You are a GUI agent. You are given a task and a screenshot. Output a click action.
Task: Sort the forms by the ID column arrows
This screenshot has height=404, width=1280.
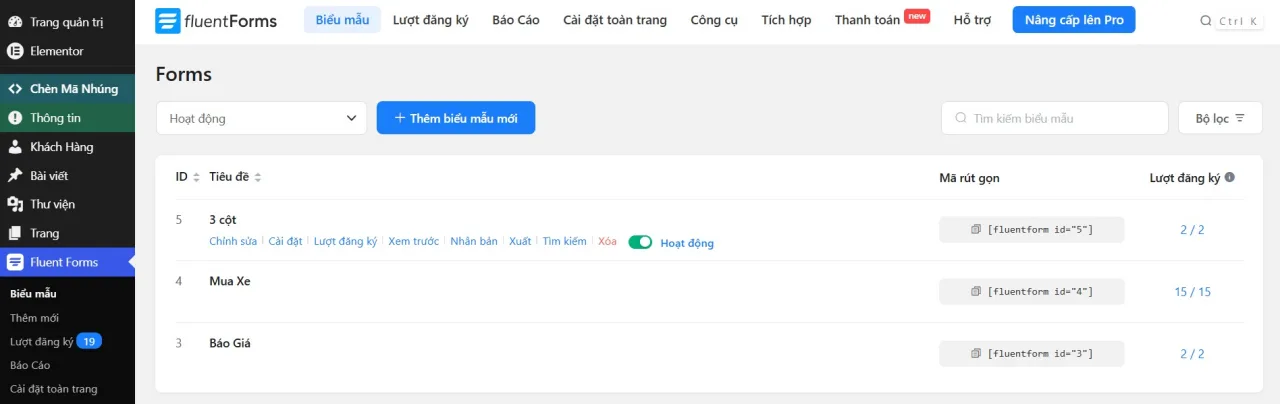196,178
